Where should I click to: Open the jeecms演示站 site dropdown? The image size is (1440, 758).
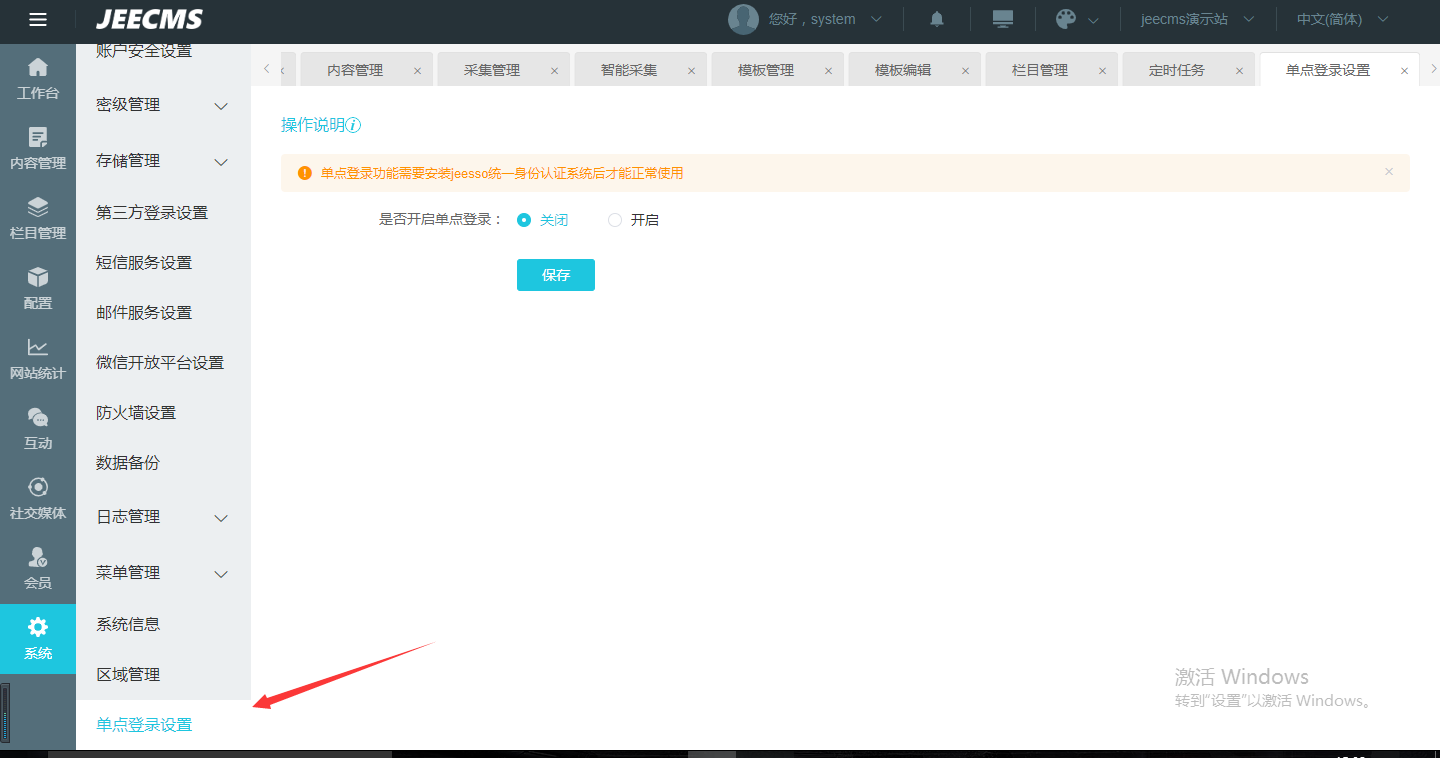pyautogui.click(x=1197, y=19)
